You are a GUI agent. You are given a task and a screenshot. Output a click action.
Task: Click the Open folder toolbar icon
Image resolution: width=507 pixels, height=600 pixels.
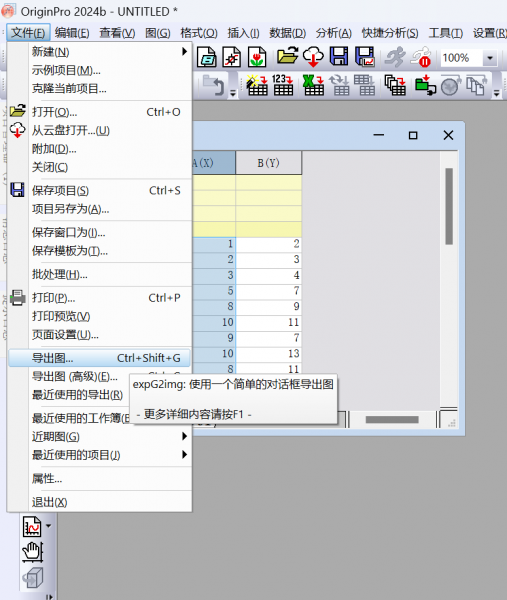(287, 56)
